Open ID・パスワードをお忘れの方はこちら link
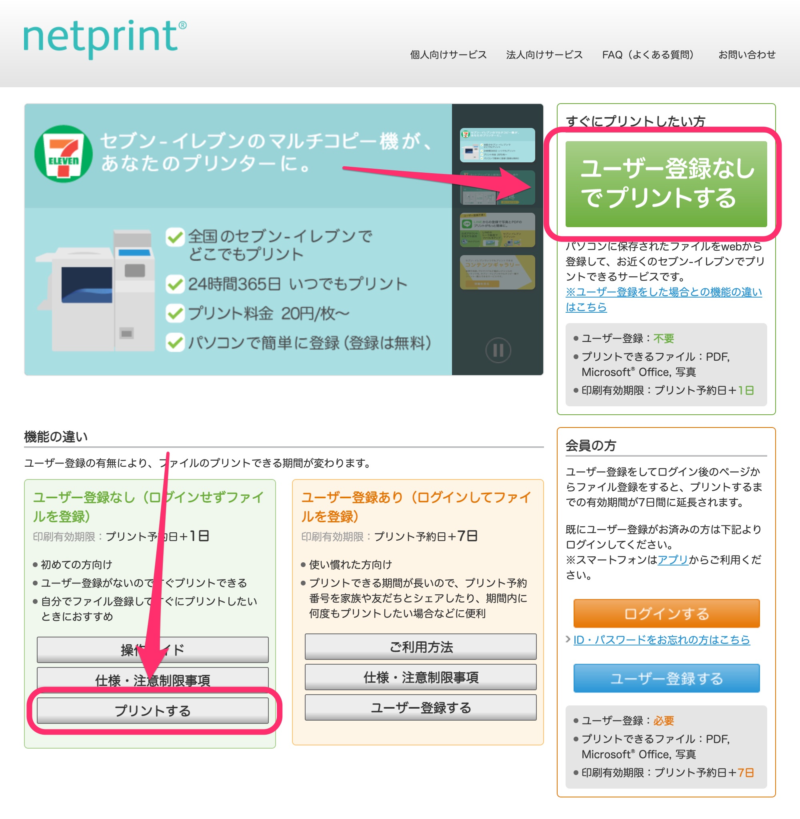 [x=662, y=640]
